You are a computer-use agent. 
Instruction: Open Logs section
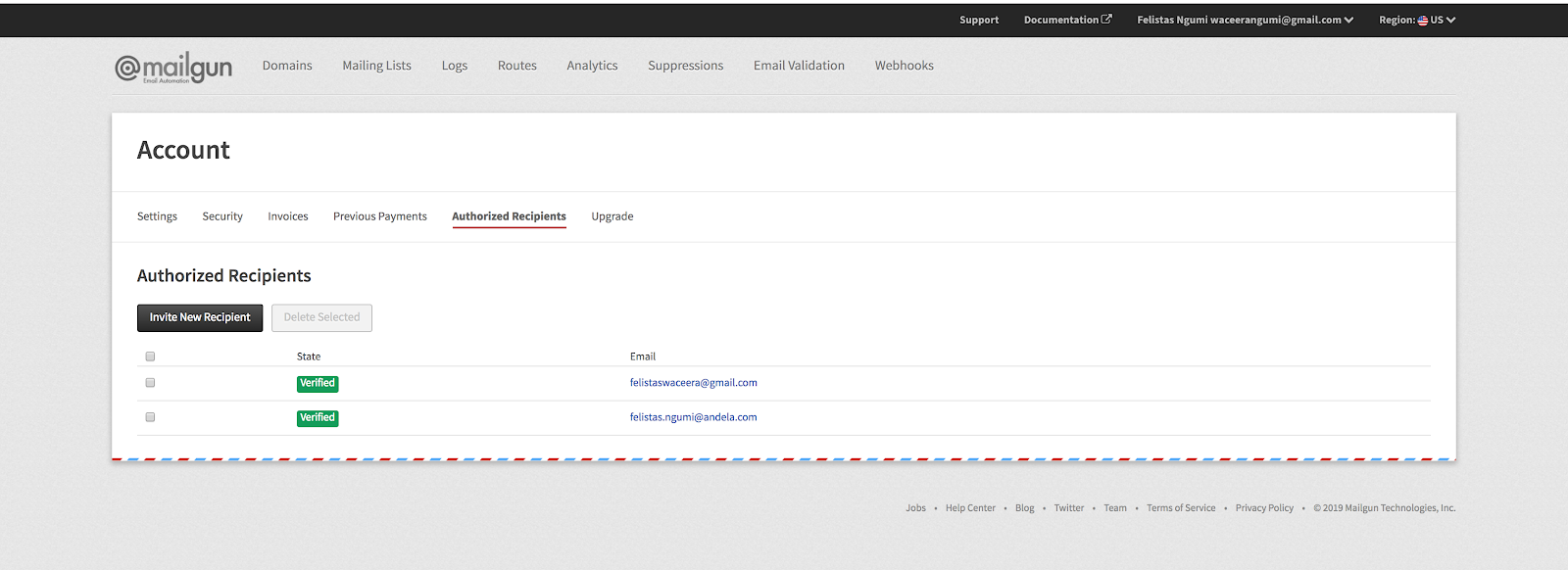454,66
